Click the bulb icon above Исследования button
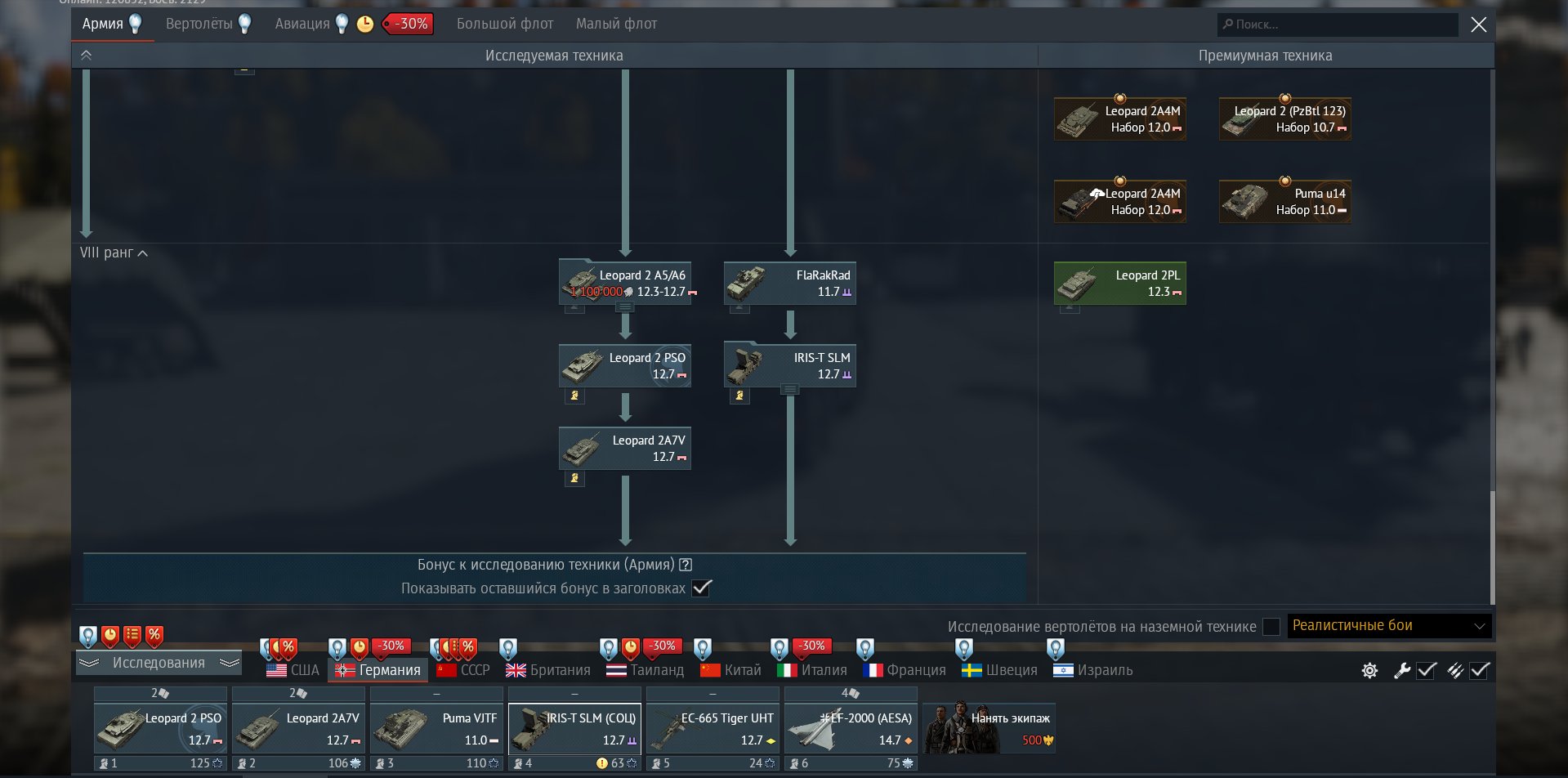This screenshot has height=778, width=1568. coord(87,636)
